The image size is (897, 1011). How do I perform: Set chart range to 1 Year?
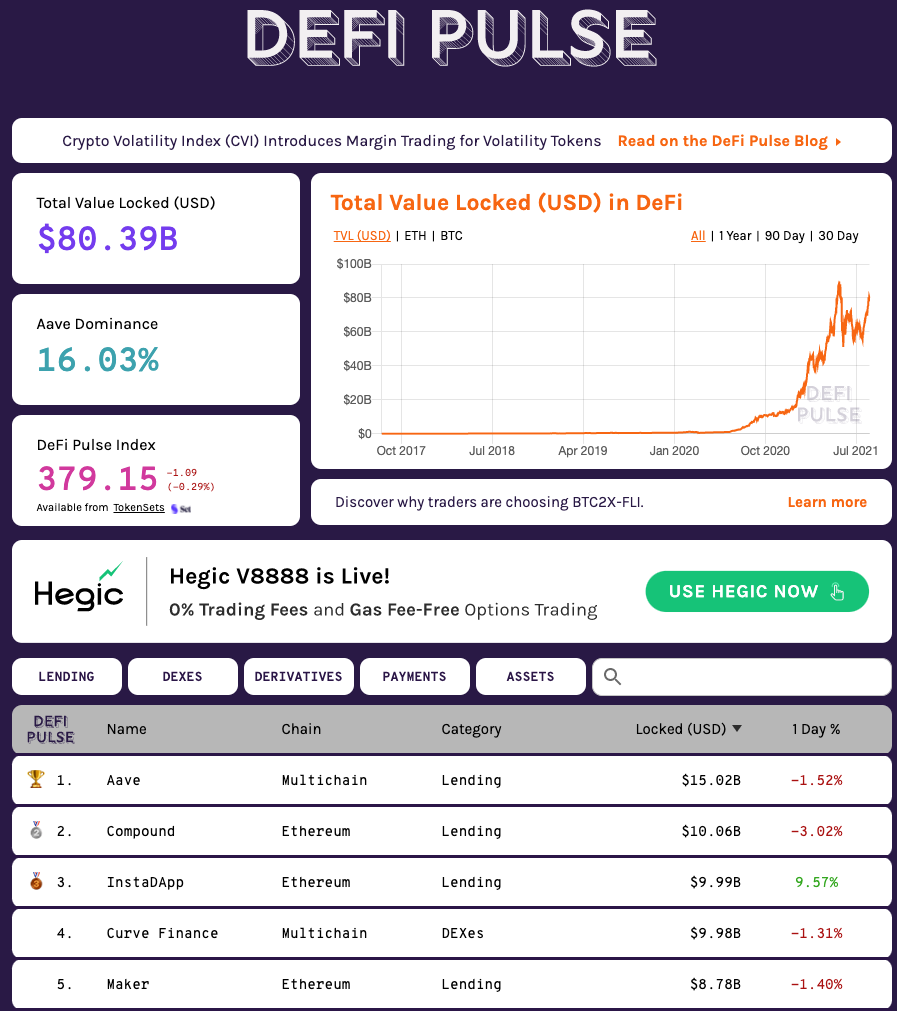[734, 236]
